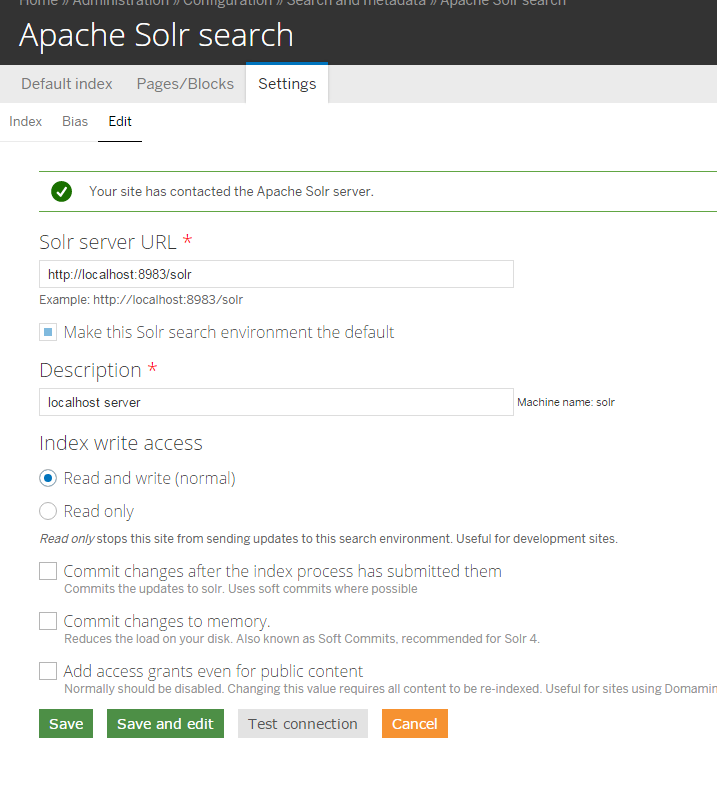Enable Commit changes to memory checkbox
The height and width of the screenshot is (788, 717).
(x=48, y=621)
